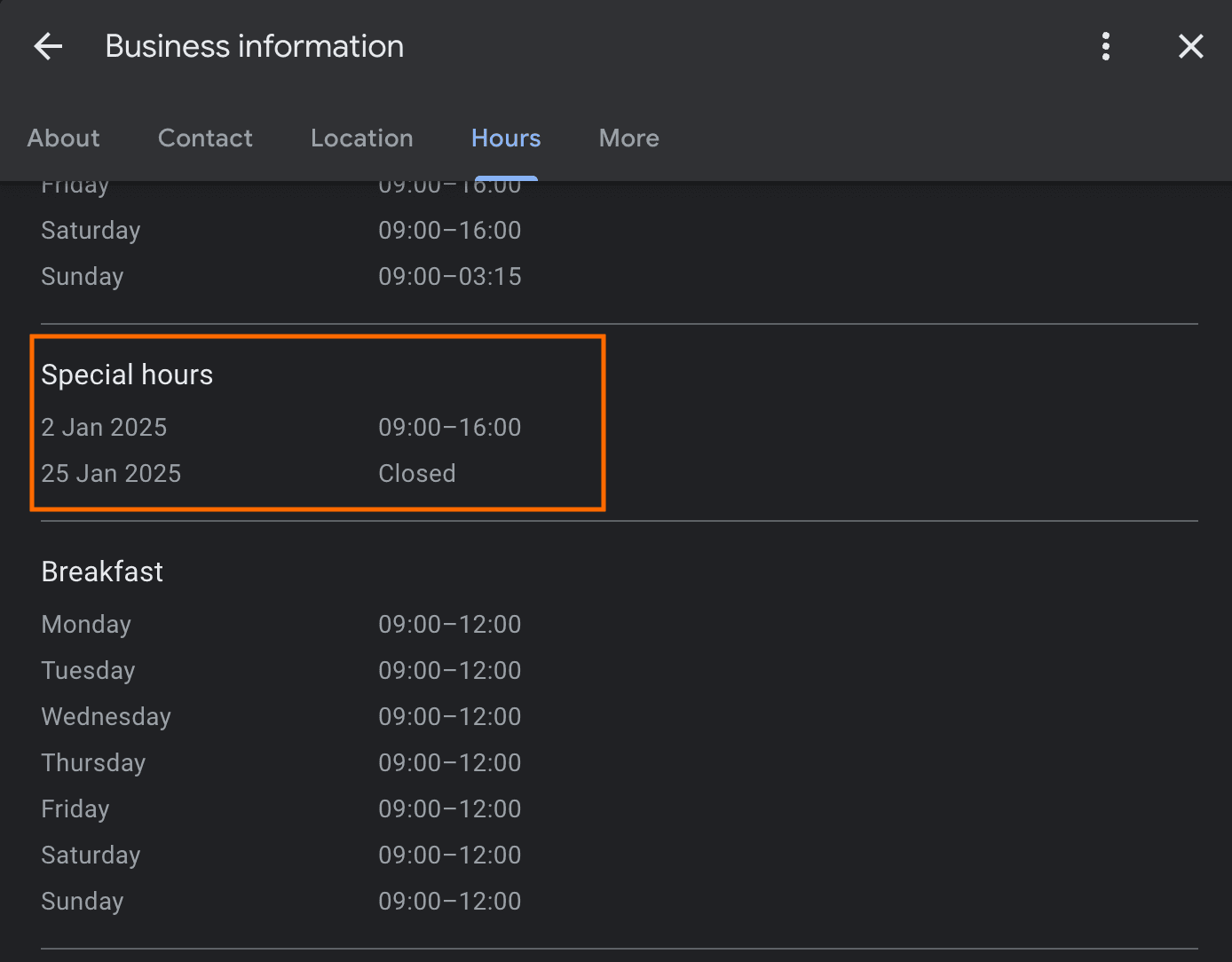
Task: Select Monday under Breakfast hours
Action: [86, 625]
